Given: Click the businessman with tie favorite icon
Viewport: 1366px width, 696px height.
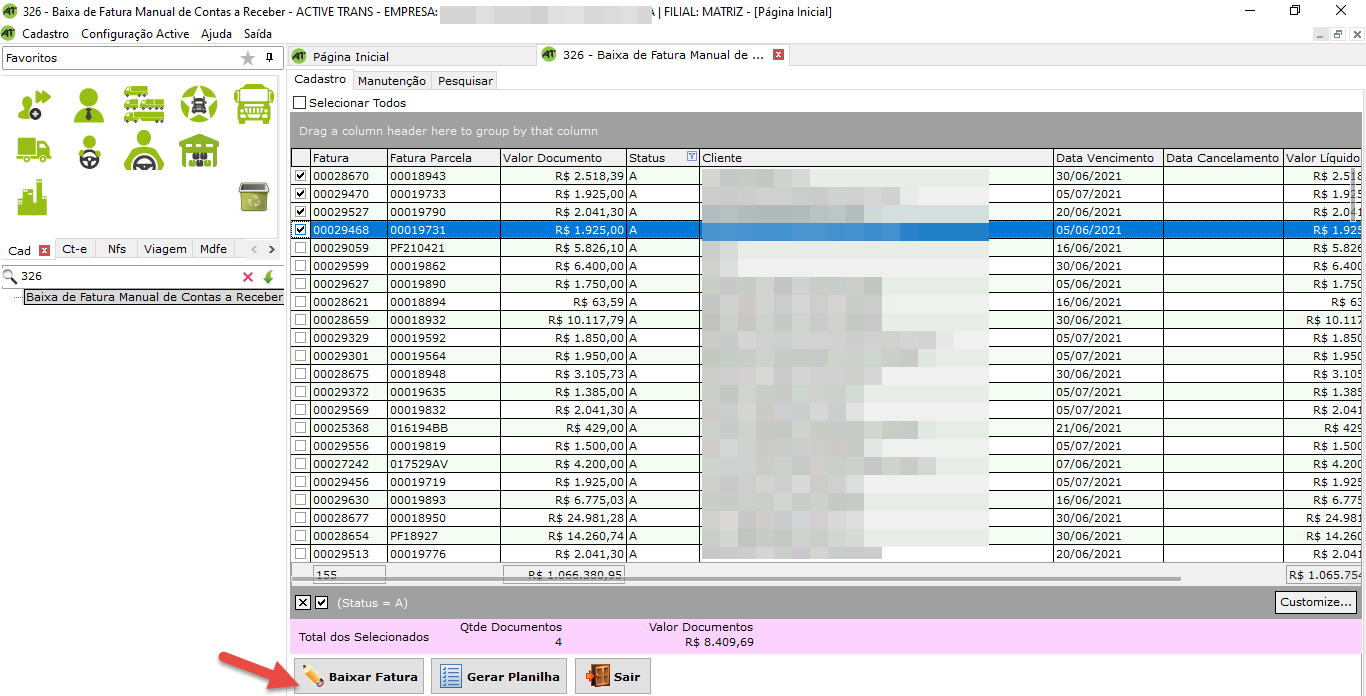Looking at the screenshot, I should point(89,104).
